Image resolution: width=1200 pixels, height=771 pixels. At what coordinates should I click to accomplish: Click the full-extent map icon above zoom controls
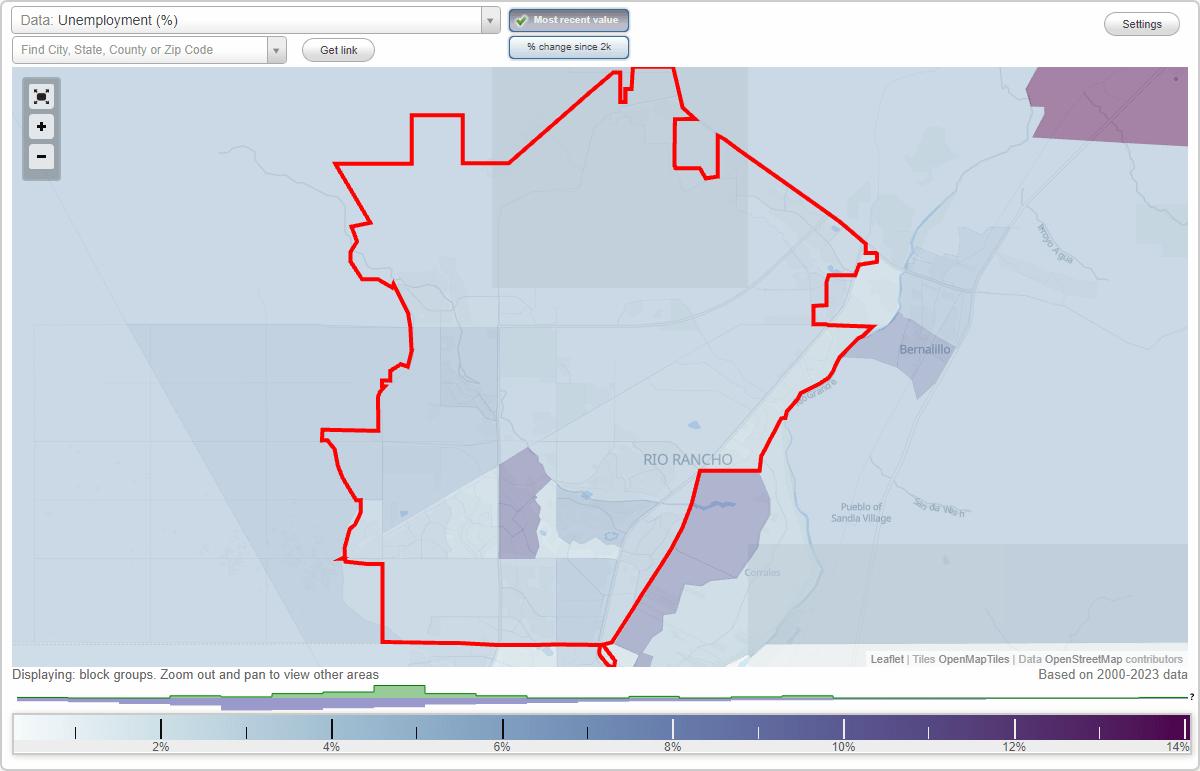coord(41,96)
